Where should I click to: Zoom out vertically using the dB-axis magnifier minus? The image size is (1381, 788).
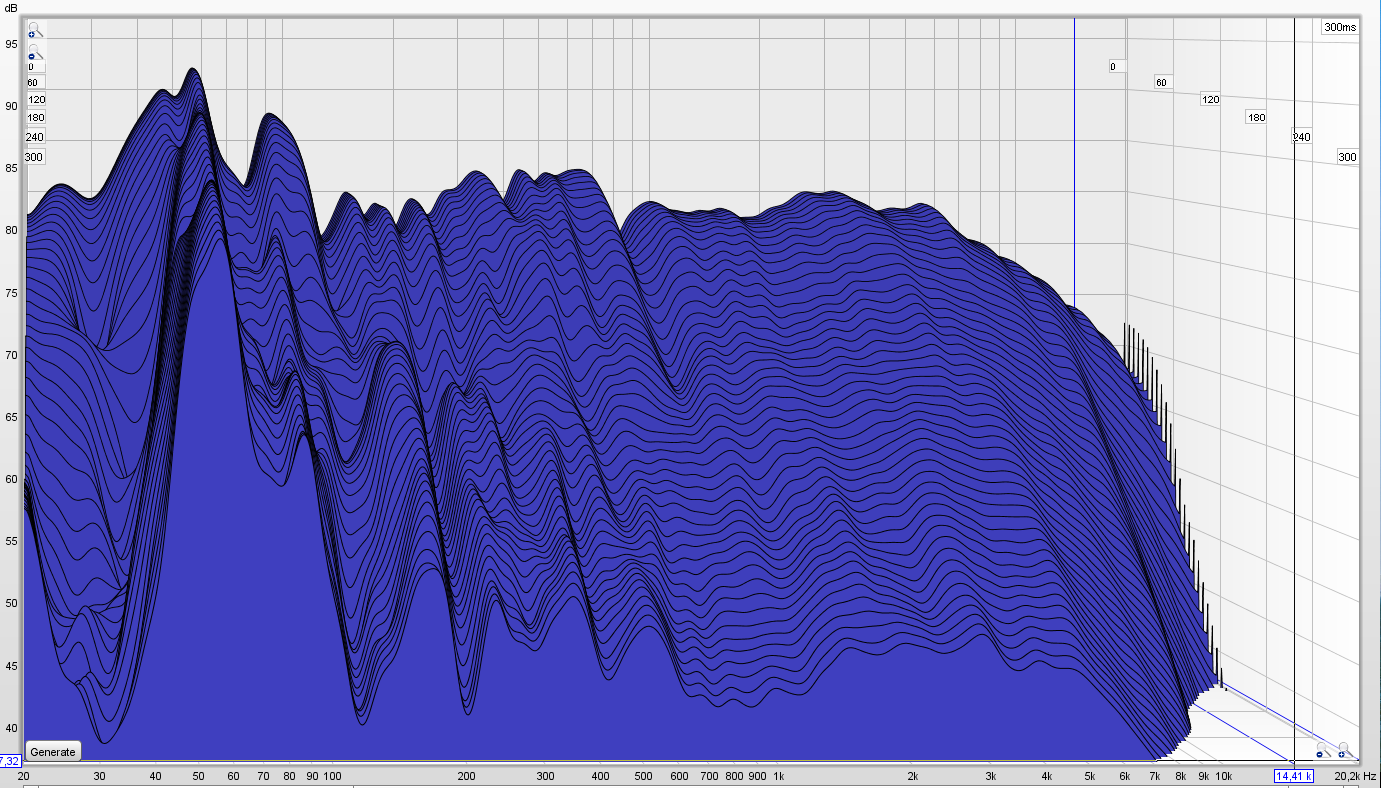point(35,52)
